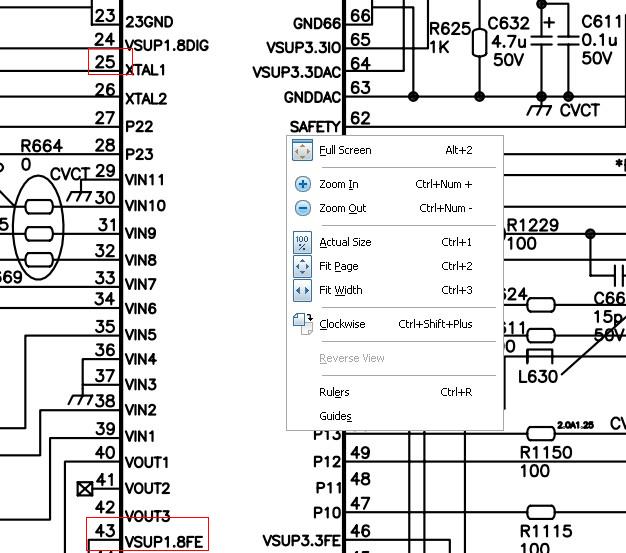
Task: Click the Zoom In plus icon
Action: [x=303, y=184]
